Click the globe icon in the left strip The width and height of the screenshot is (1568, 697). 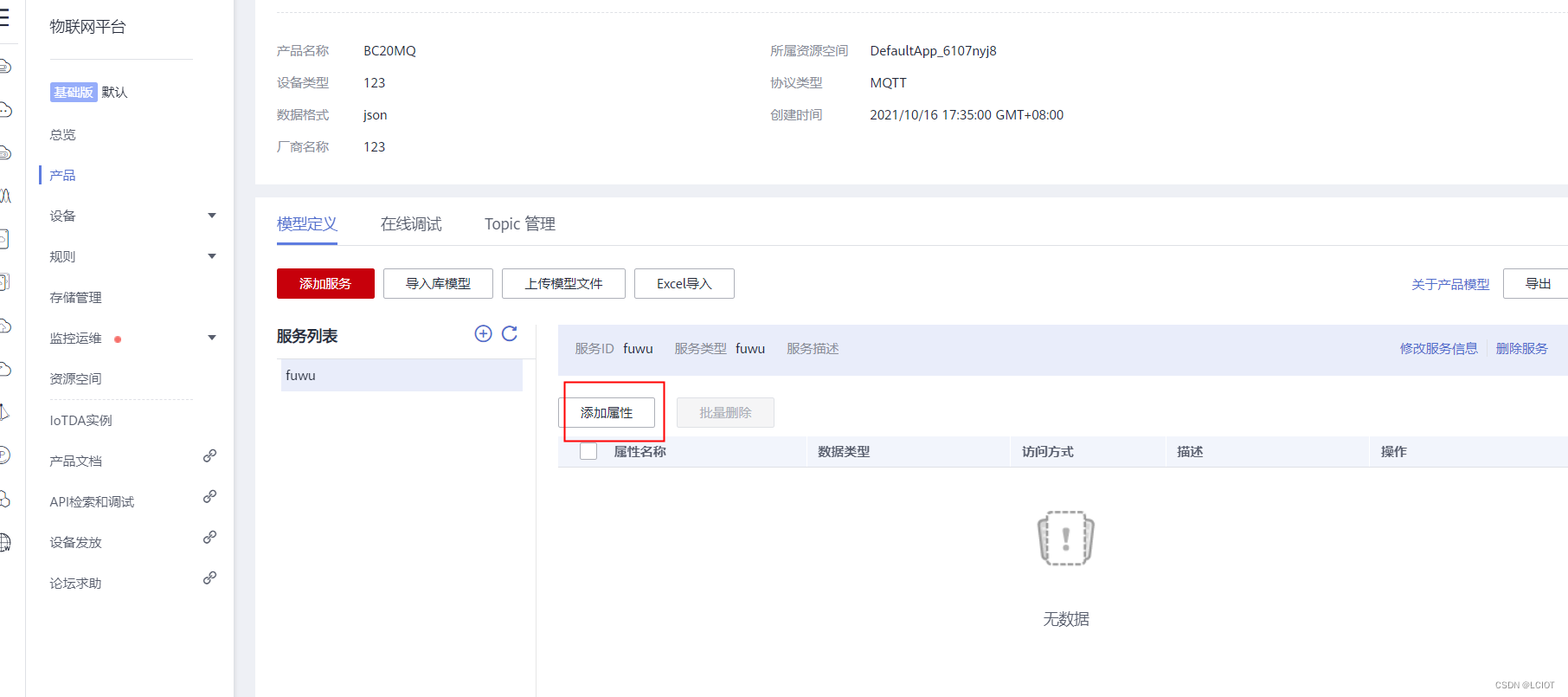coord(4,543)
